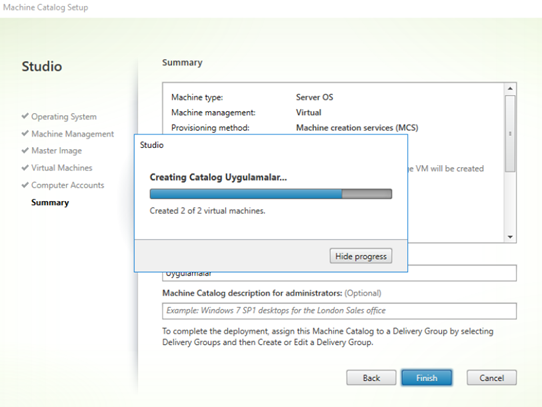Viewport: 542px width, 407px height.
Task: Click the summary panel vertical scrollbar thumb
Action: 510,133
